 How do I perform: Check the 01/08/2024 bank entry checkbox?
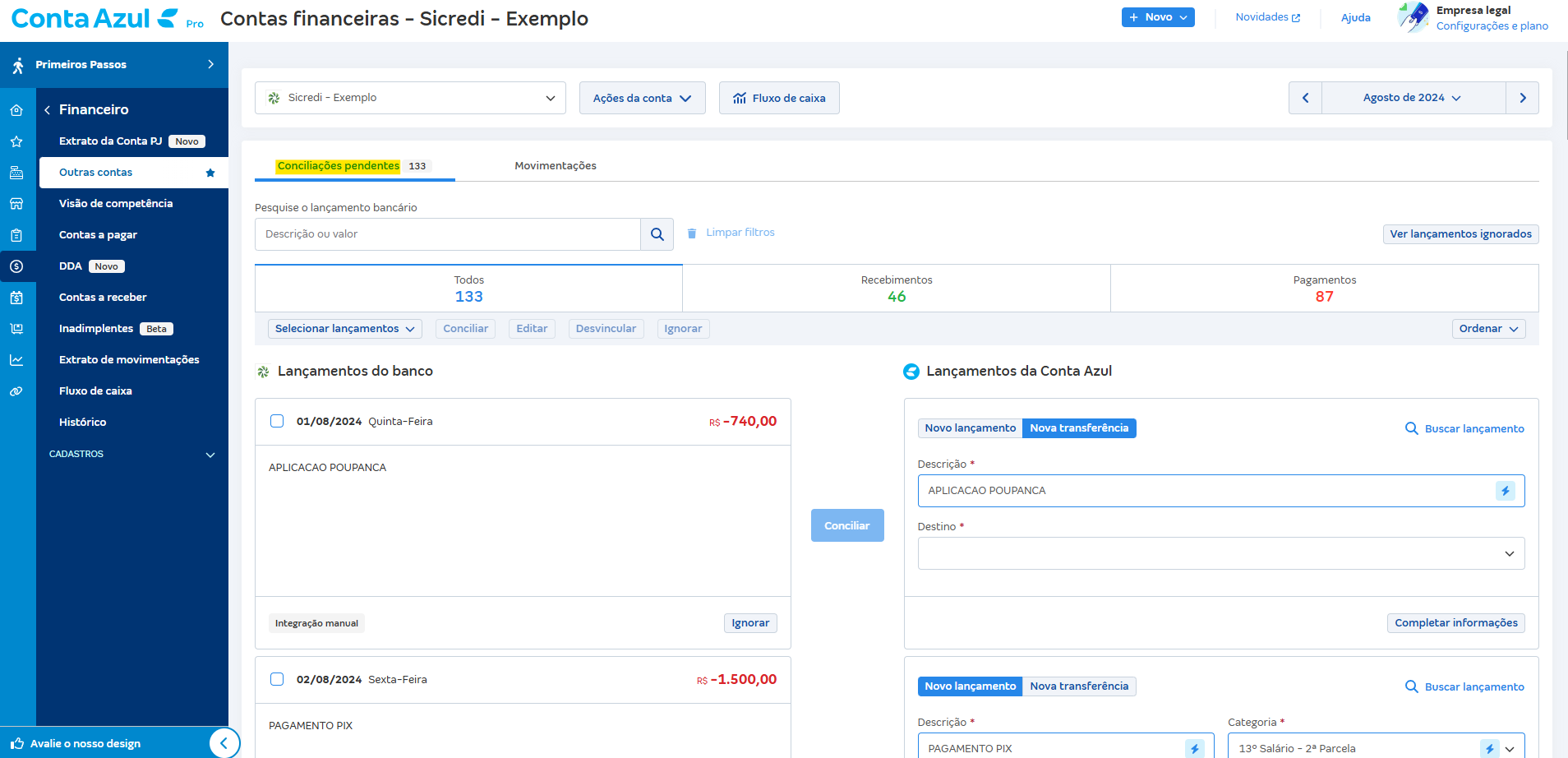click(277, 421)
